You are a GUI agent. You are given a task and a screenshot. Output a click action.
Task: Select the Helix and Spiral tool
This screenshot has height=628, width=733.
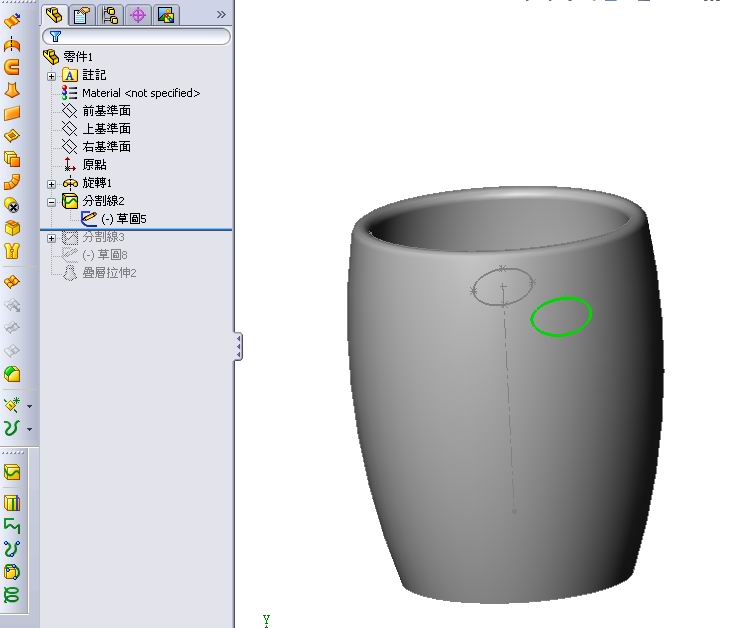click(12, 595)
